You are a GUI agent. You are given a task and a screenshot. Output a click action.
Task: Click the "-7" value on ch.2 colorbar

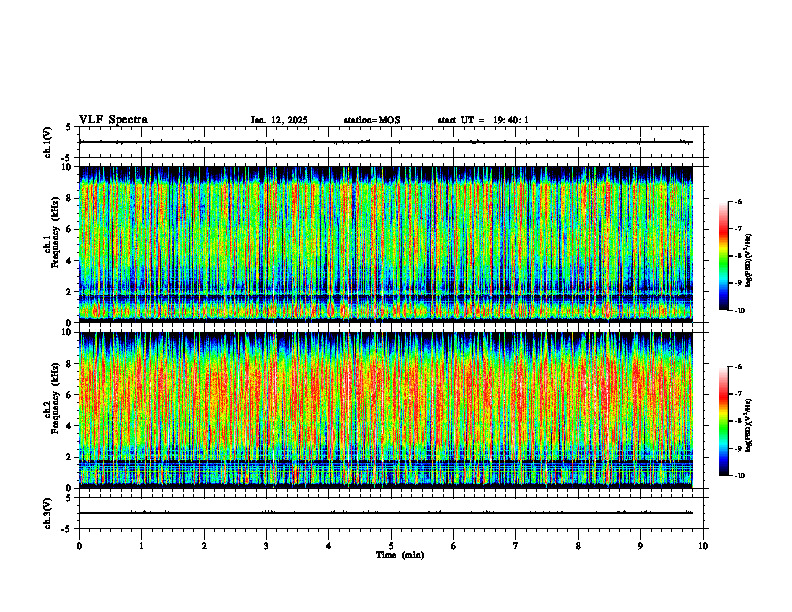click(x=738, y=394)
